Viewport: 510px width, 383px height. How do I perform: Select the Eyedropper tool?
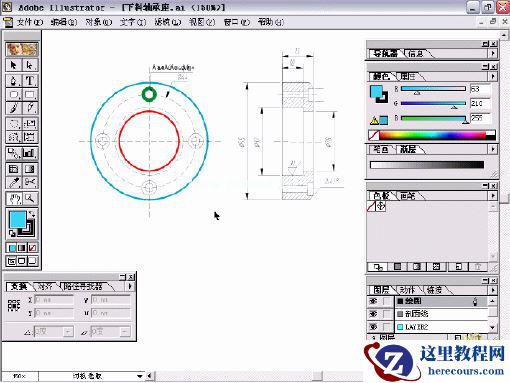click(x=14, y=182)
